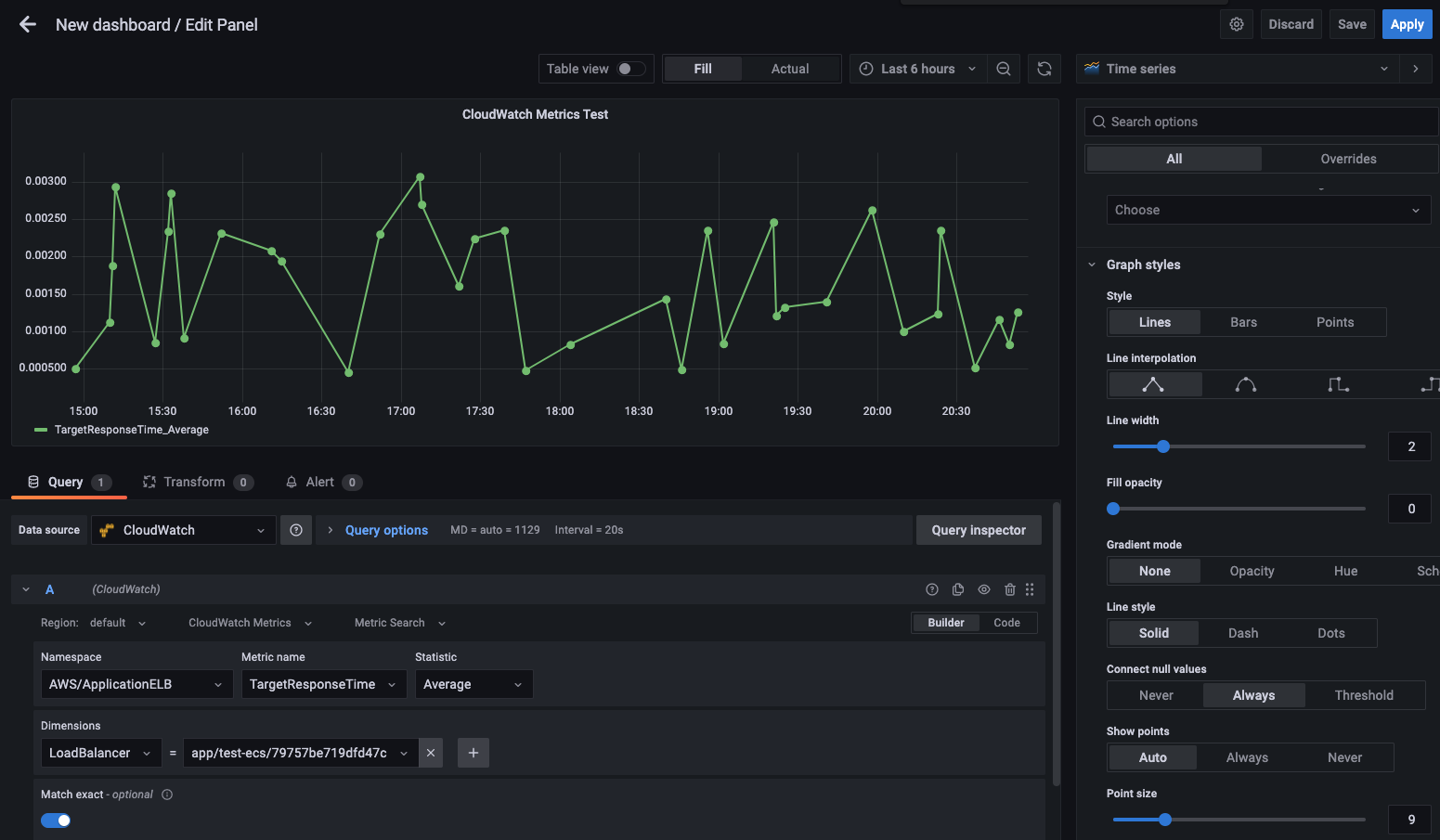1440x840 pixels.
Task: Delete query A with trash icon
Action: click(1010, 589)
